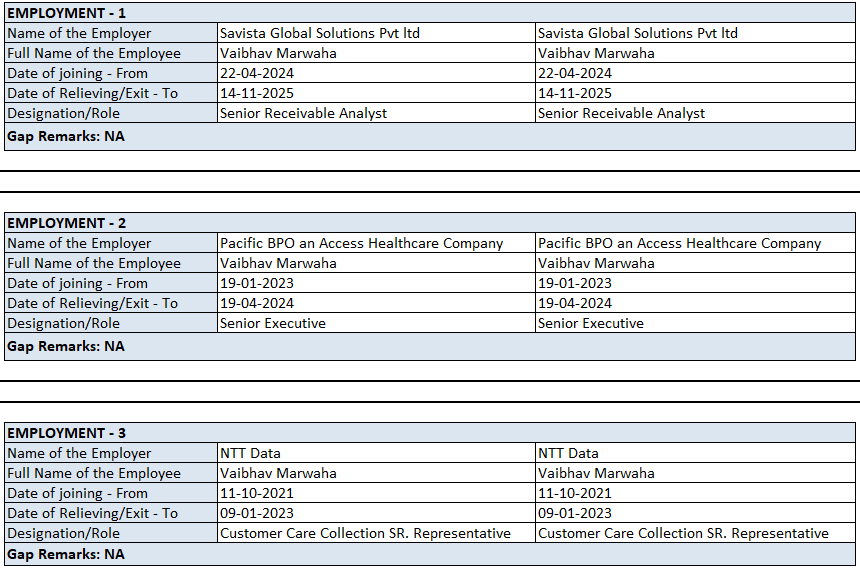
Task: Select middle-column 'Senior Receivable Analyst' cell
Action: pyautogui.click(x=376, y=113)
